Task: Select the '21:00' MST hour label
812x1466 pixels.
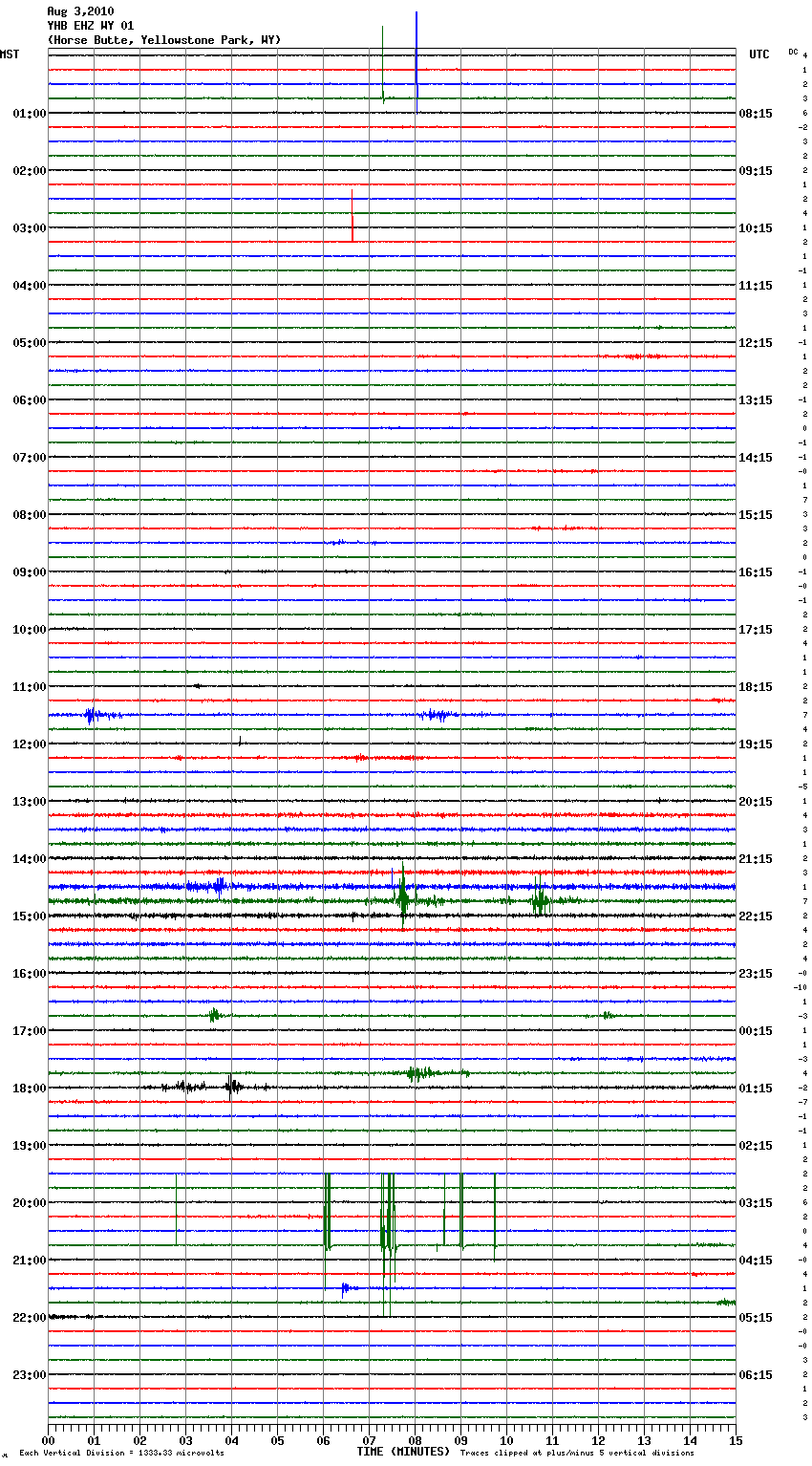Action: pos(29,1261)
